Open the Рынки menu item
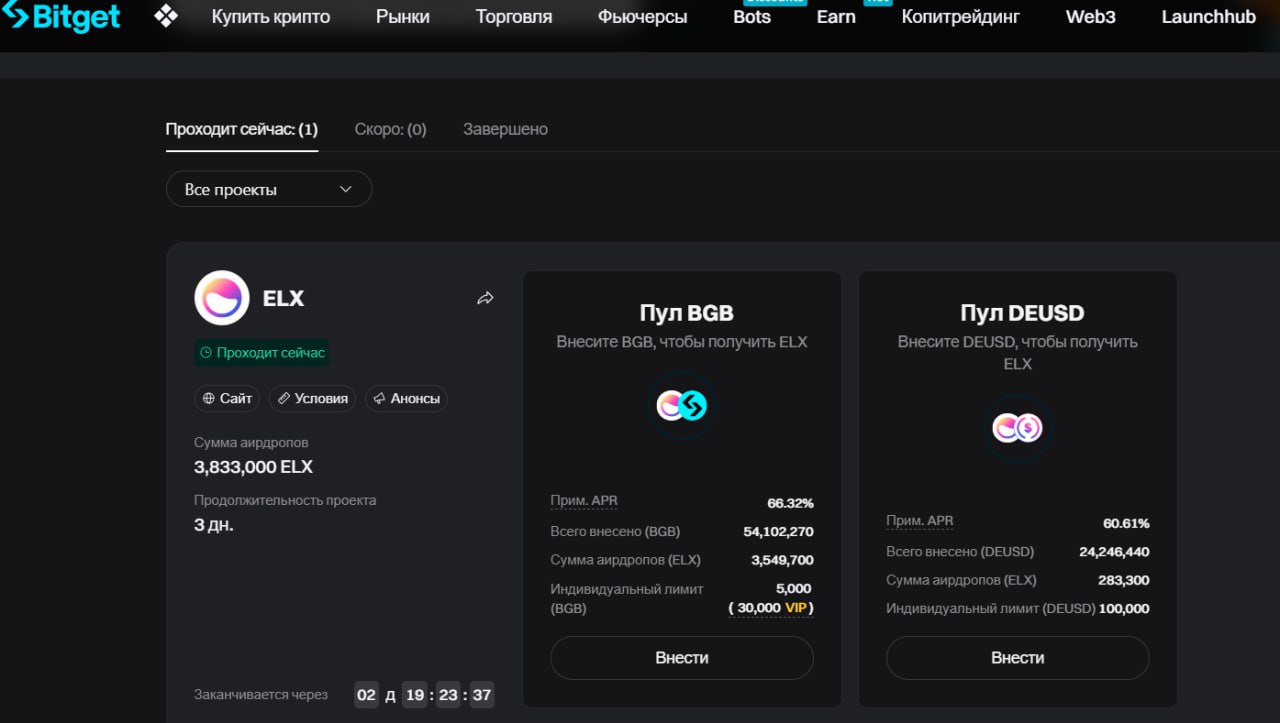The width and height of the screenshot is (1280, 723). (x=403, y=17)
